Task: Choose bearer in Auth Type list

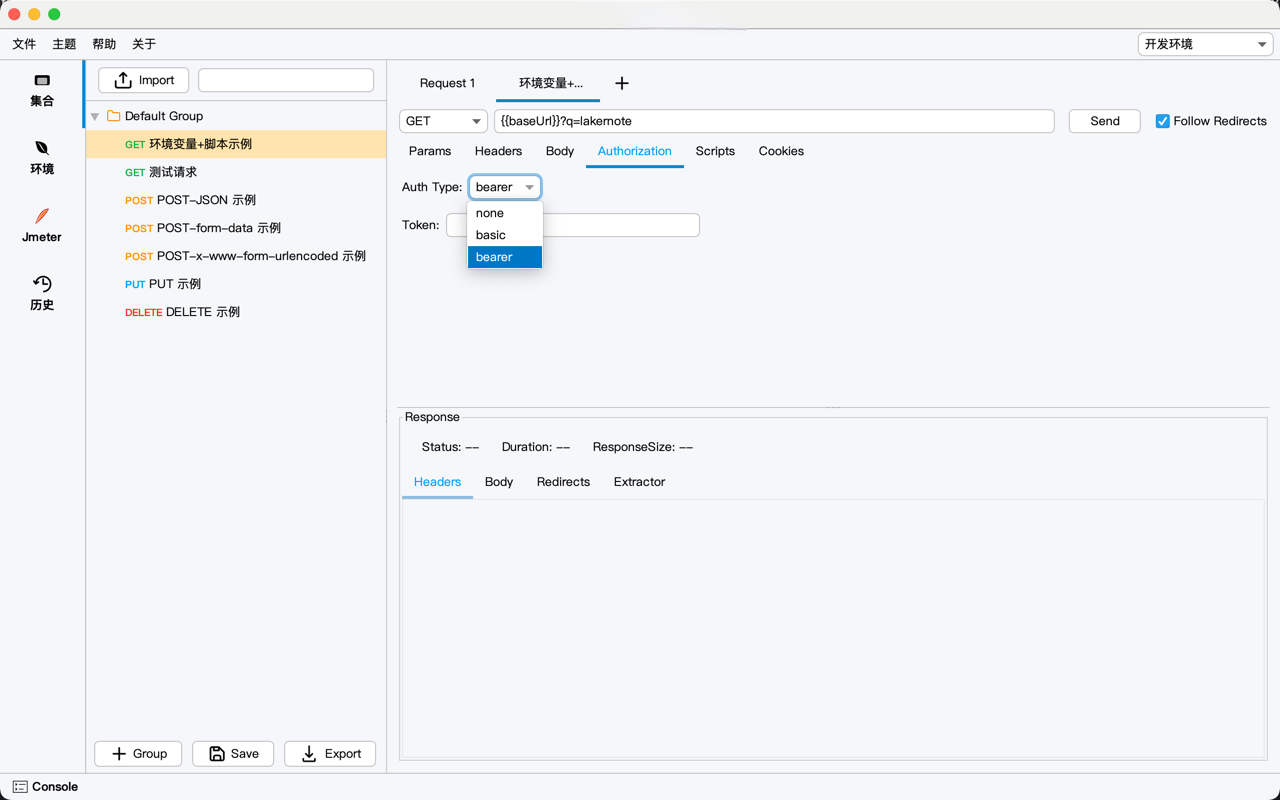Action: [505, 257]
